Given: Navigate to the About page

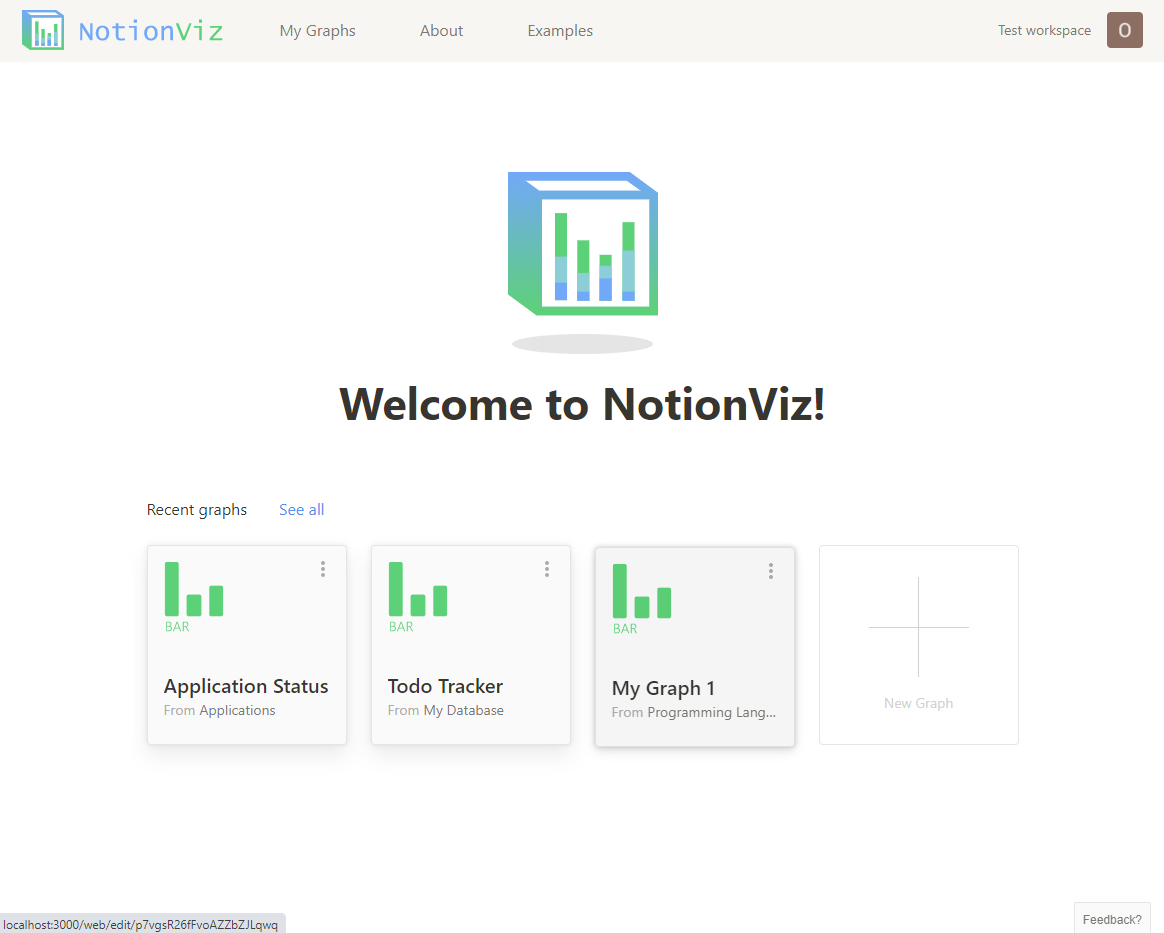Looking at the screenshot, I should 441,30.
